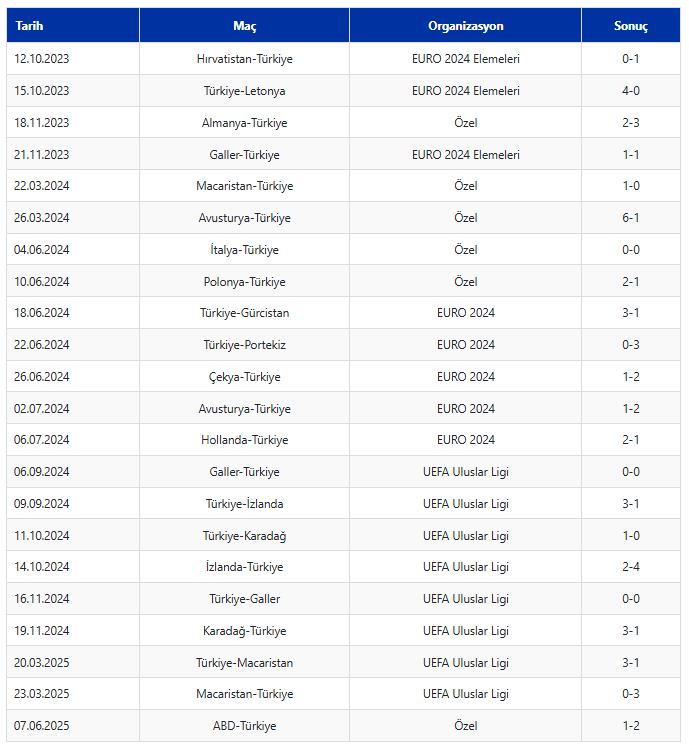
Task: Click the "Maç" column header
Action: 244,26
